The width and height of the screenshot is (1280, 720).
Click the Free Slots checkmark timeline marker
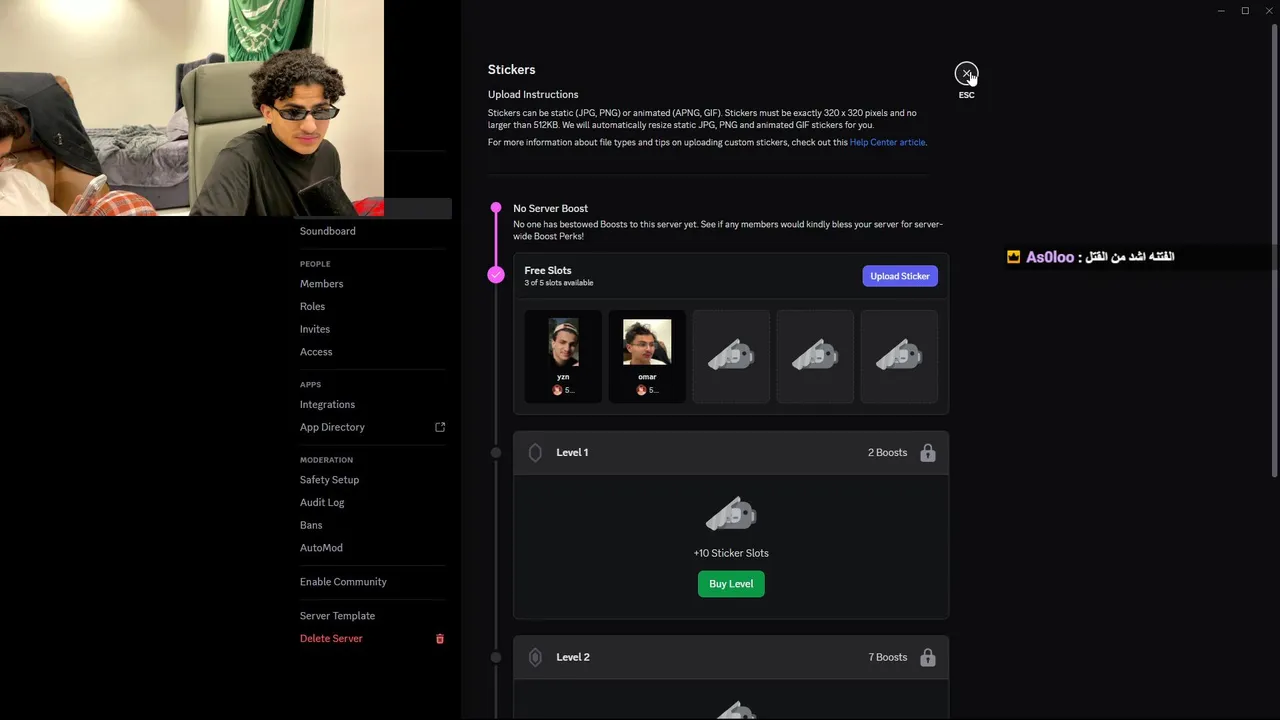[496, 274]
